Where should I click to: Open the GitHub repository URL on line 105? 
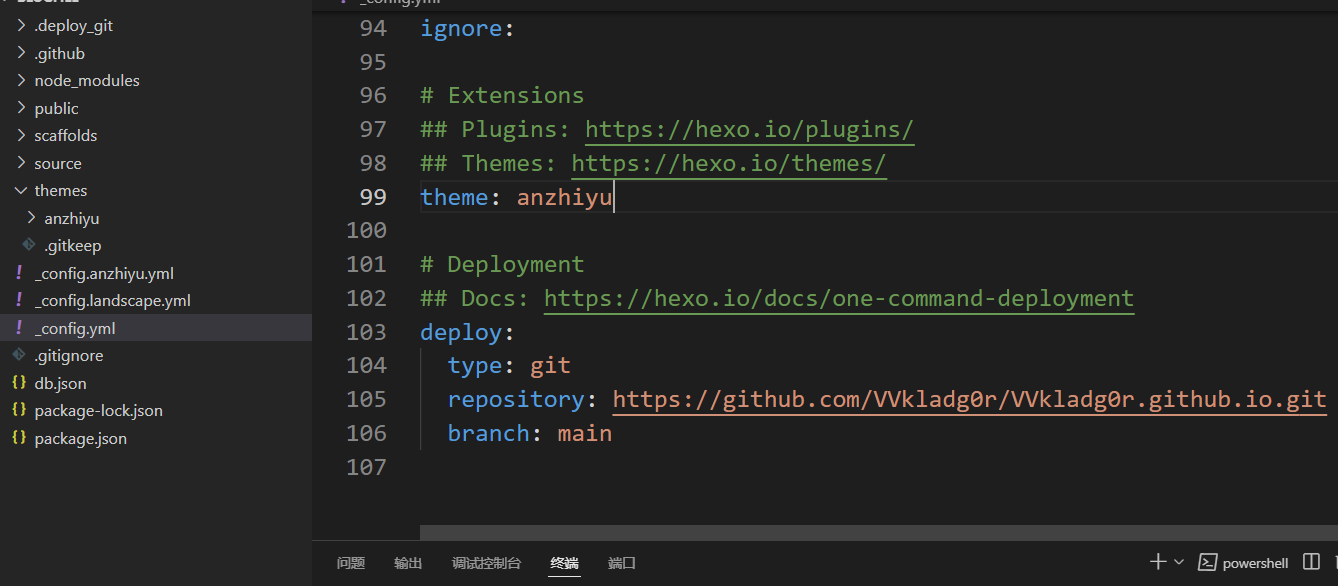point(968,400)
